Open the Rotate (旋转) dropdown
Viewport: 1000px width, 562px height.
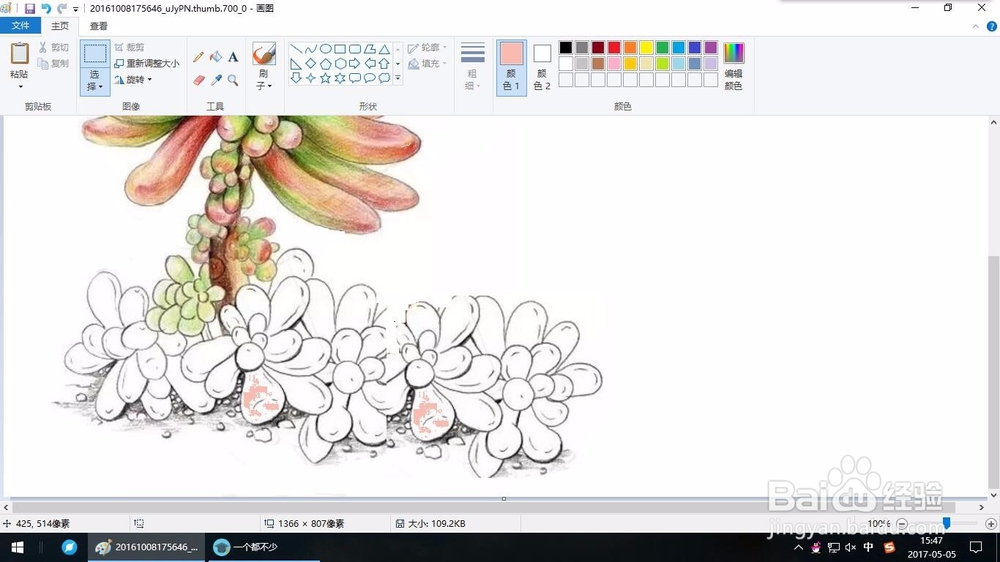[x=133, y=80]
